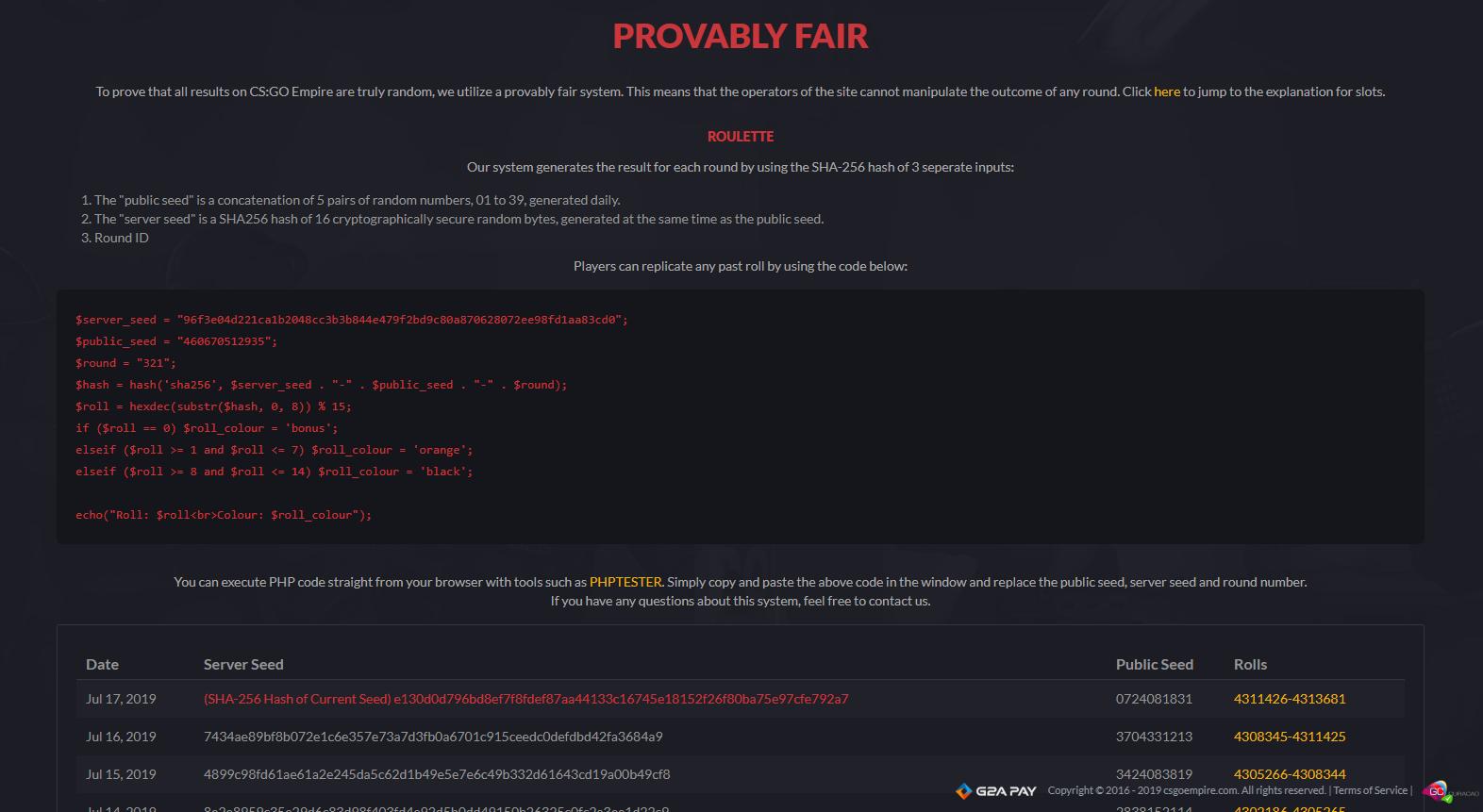The height and width of the screenshot is (812, 1483).
Task: Open the Terms of Service link
Action: (x=1370, y=790)
